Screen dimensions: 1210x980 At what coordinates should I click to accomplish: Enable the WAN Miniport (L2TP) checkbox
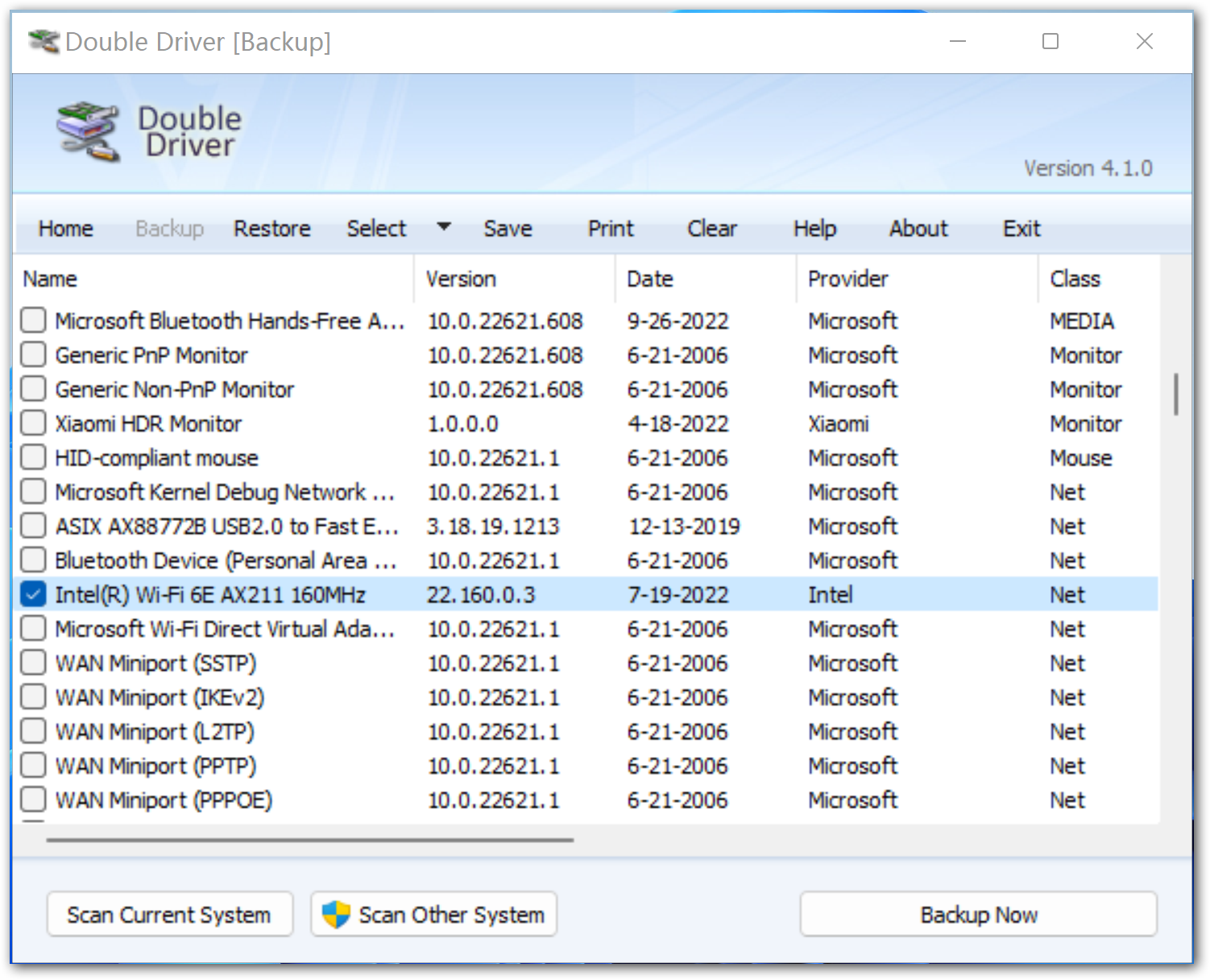[x=33, y=731]
